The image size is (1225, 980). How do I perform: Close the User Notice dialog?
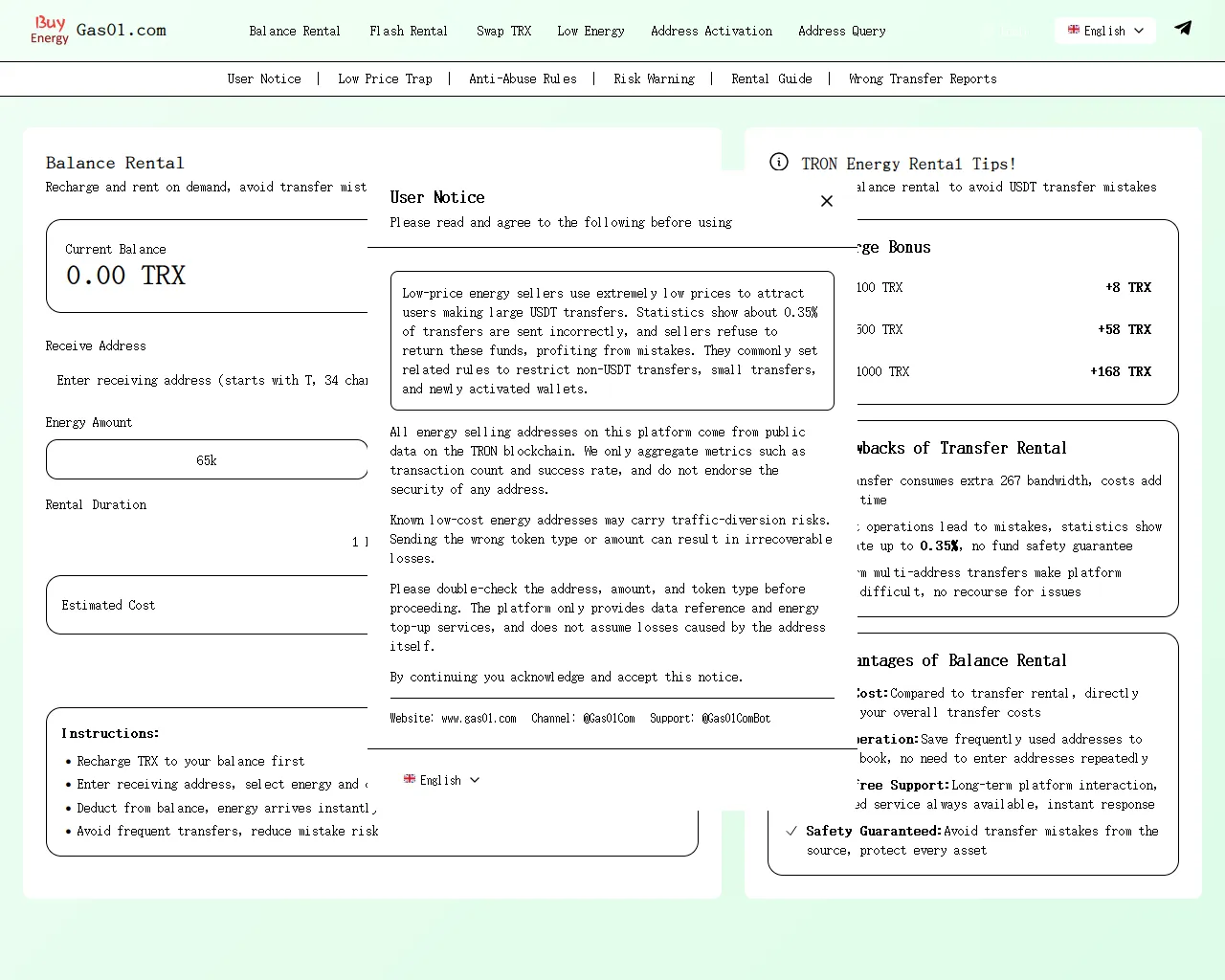point(827,201)
